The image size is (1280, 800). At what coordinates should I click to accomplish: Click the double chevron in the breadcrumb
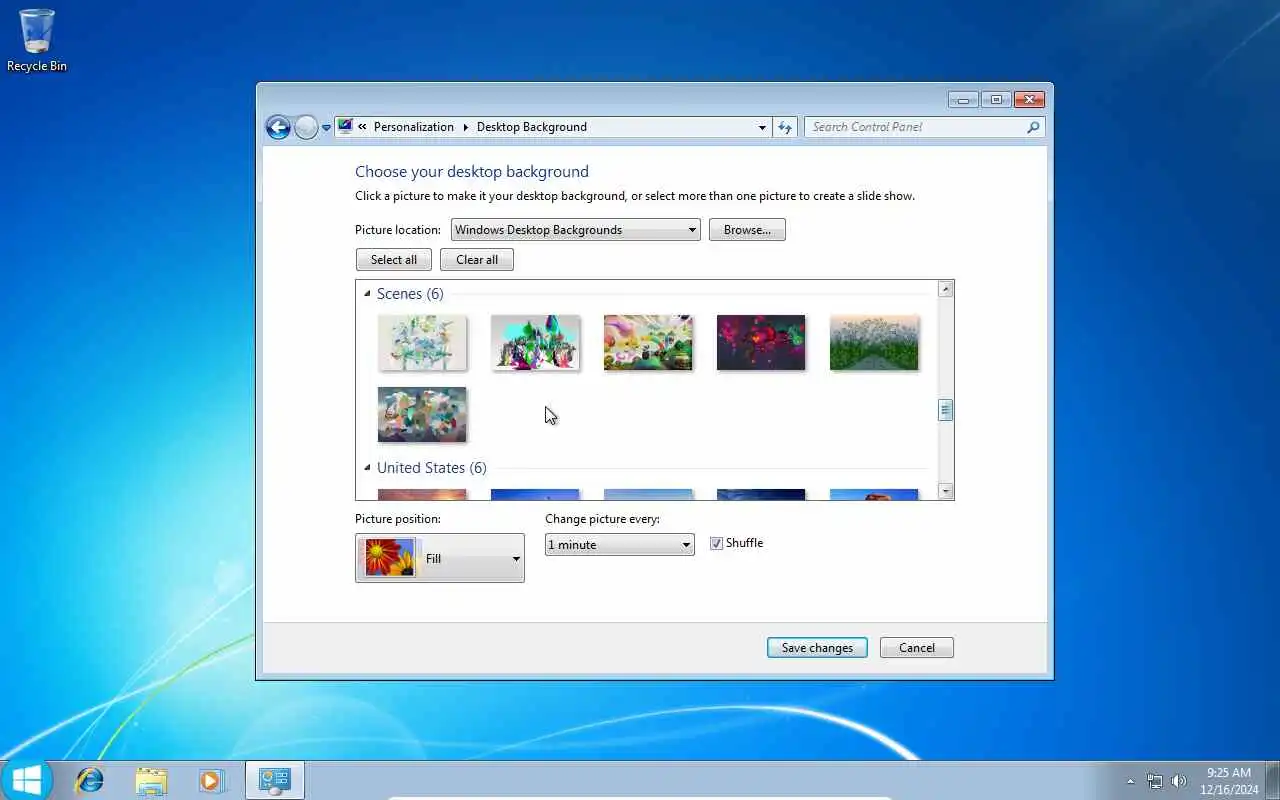click(x=363, y=127)
